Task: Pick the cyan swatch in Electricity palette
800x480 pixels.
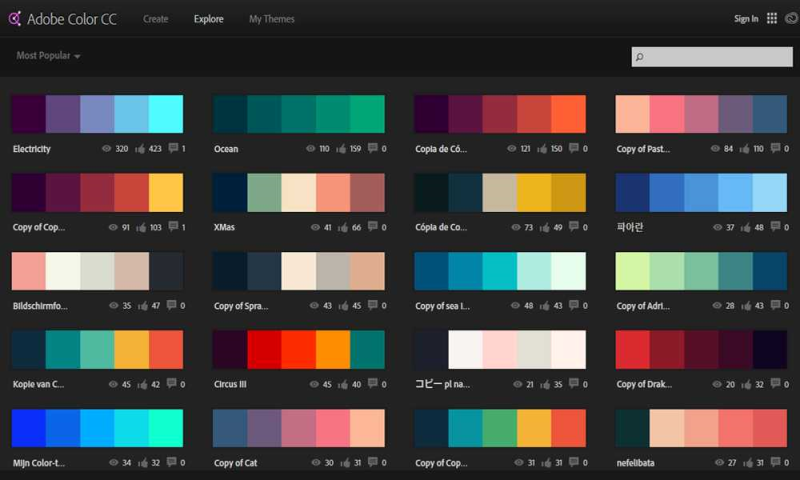Action: (x=166, y=114)
